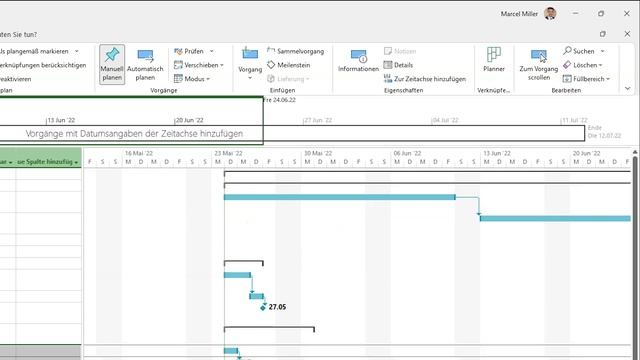
Task: Open the Füllbereich dropdown
Action: 586,79
